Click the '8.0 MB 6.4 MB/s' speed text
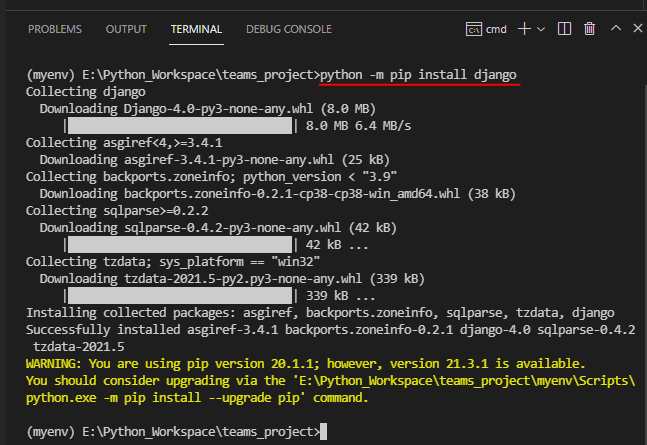 point(358,125)
